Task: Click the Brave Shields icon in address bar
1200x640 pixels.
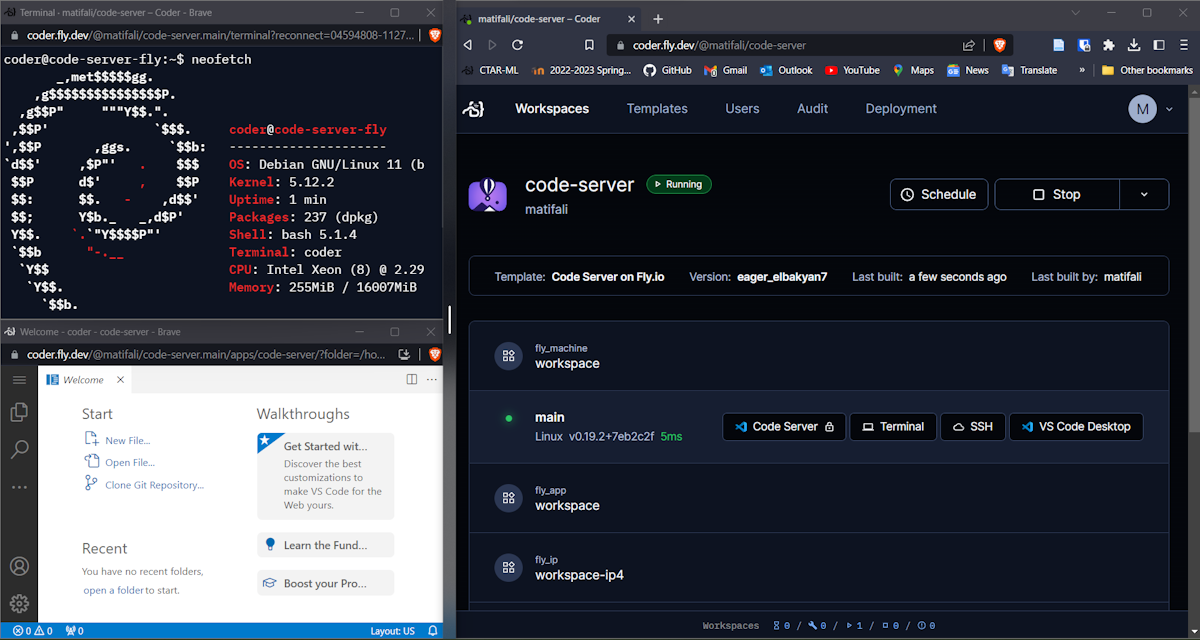Action: point(999,44)
